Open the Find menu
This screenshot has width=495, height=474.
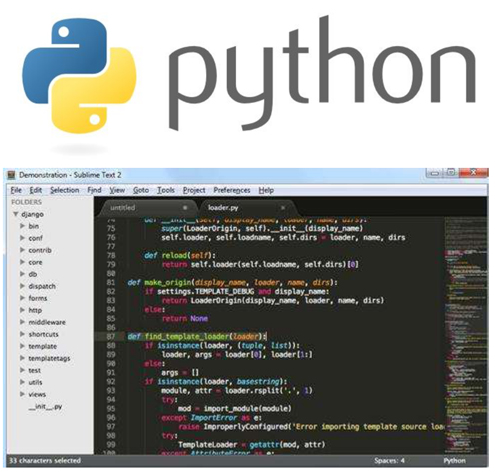pyautogui.click(x=94, y=190)
